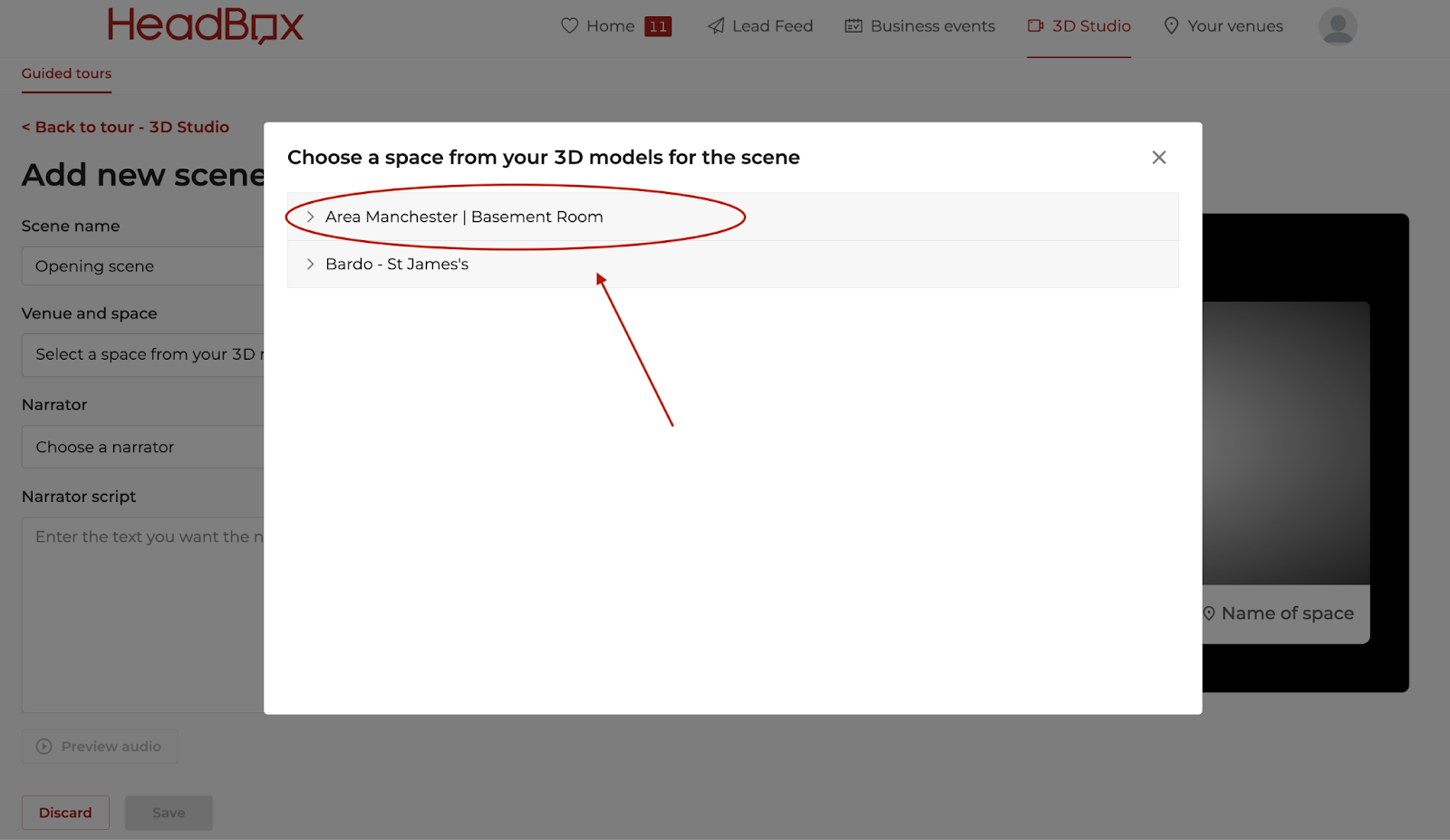Click the Preview audio button
1450x840 pixels.
click(x=100, y=747)
